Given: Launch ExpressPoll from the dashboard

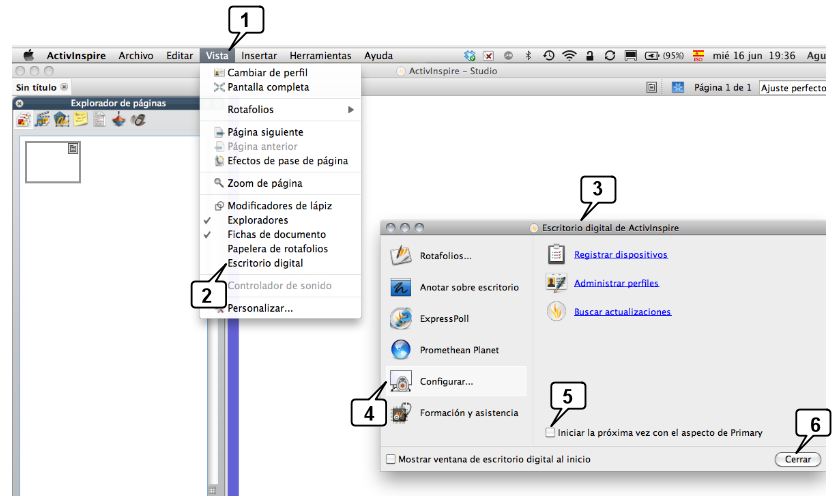Looking at the screenshot, I should click(x=401, y=319).
